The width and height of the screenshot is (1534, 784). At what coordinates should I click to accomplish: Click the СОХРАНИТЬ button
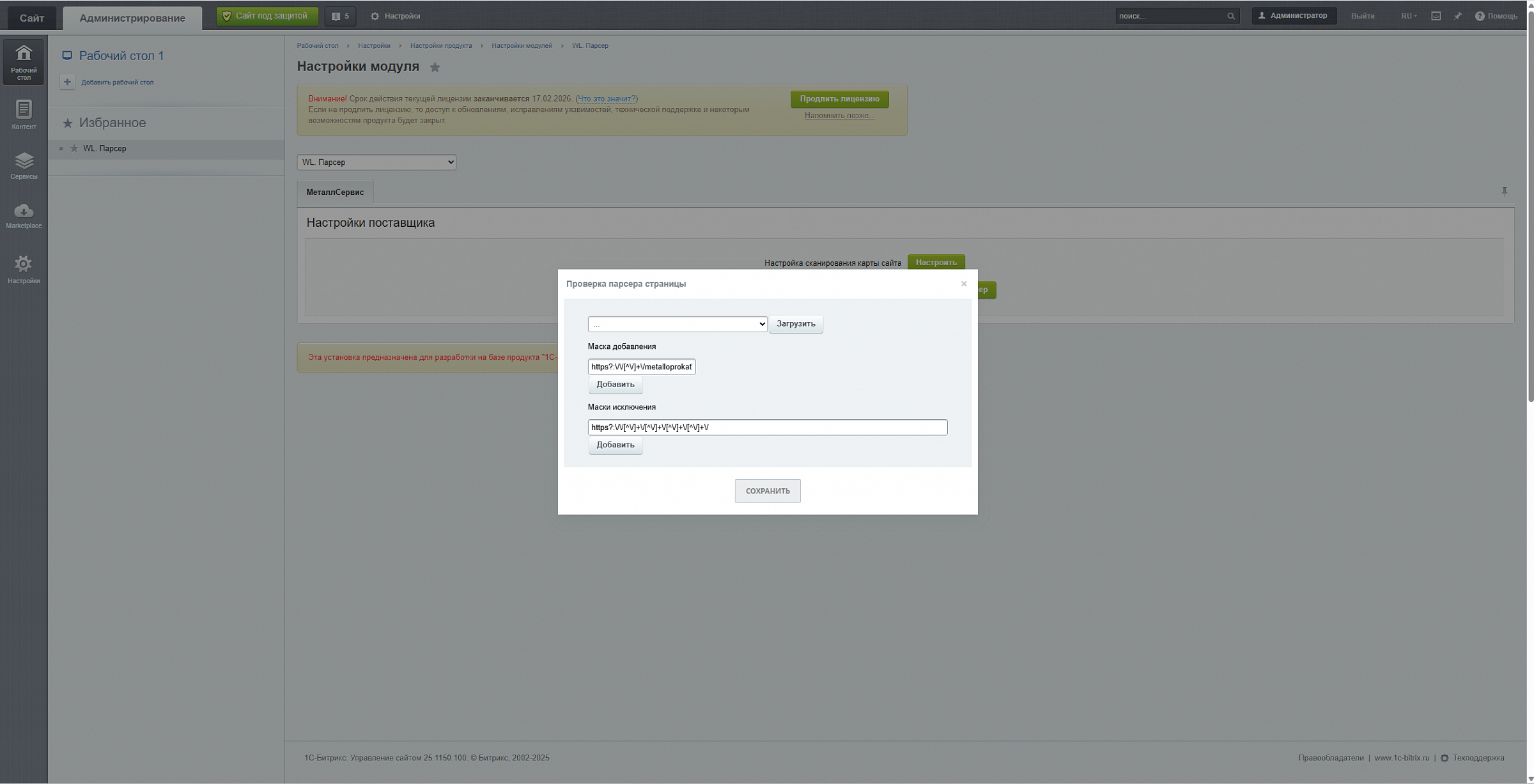pos(767,491)
